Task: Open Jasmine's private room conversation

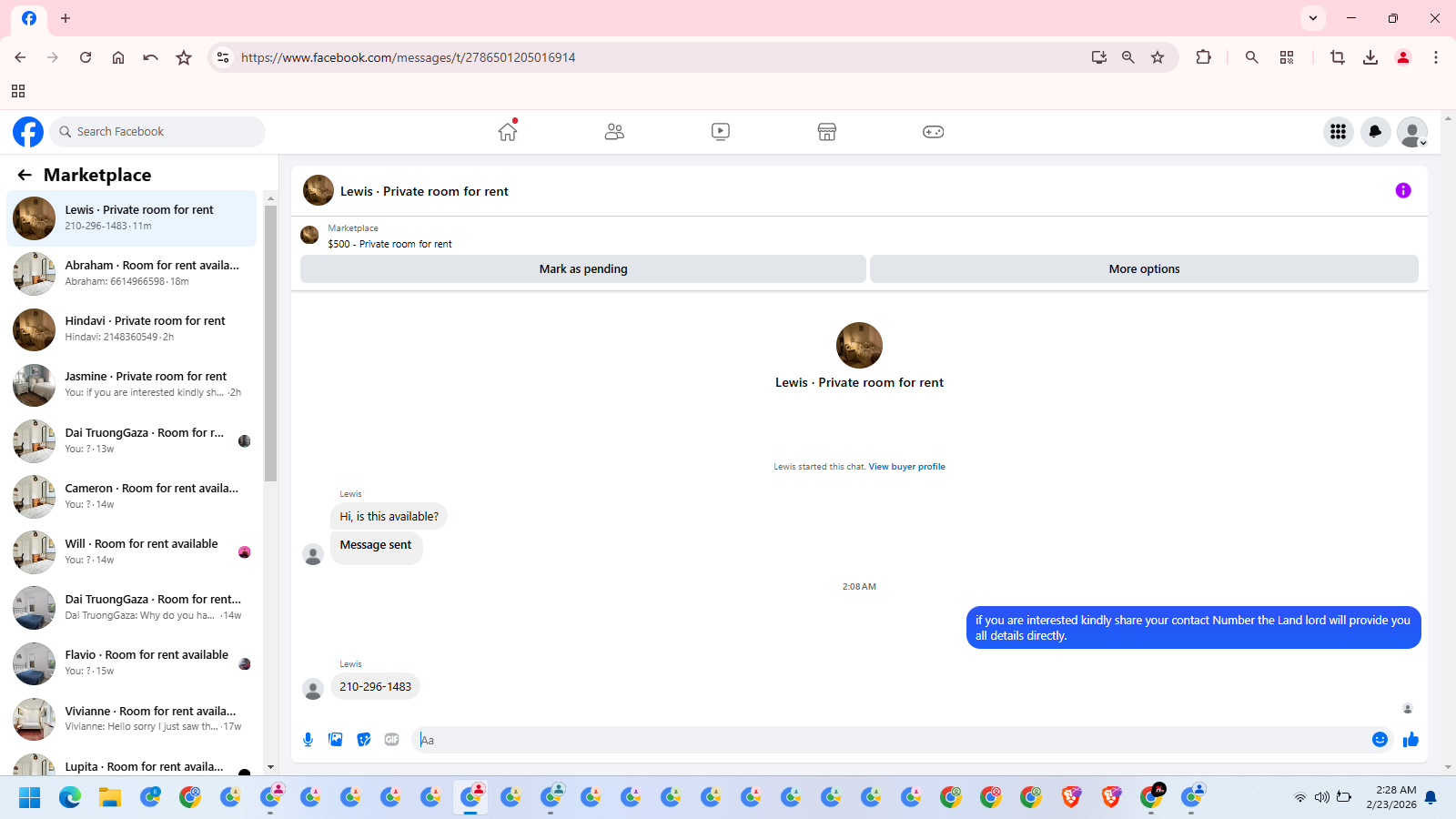Action: click(132, 385)
